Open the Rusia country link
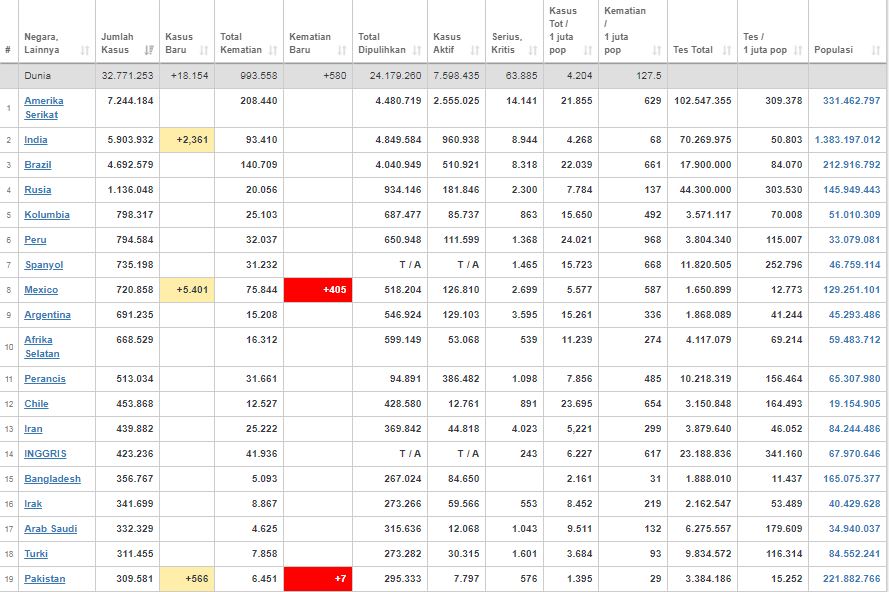The height and width of the screenshot is (592, 889). (37, 189)
